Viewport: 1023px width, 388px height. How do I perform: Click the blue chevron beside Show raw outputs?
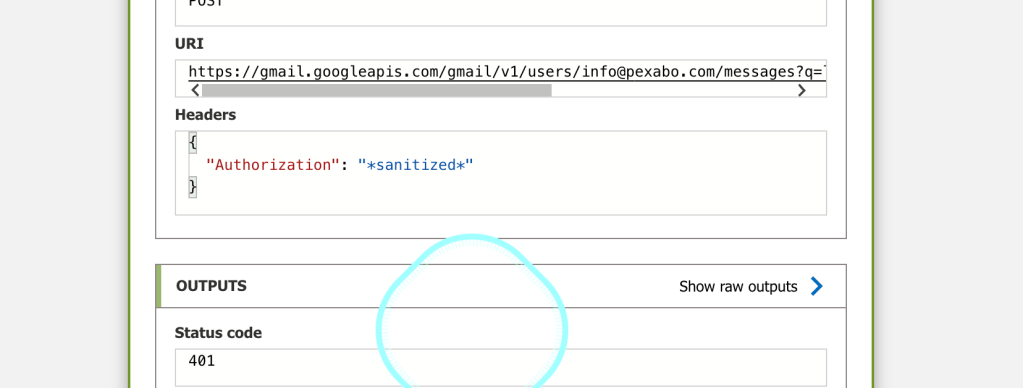[816, 286]
